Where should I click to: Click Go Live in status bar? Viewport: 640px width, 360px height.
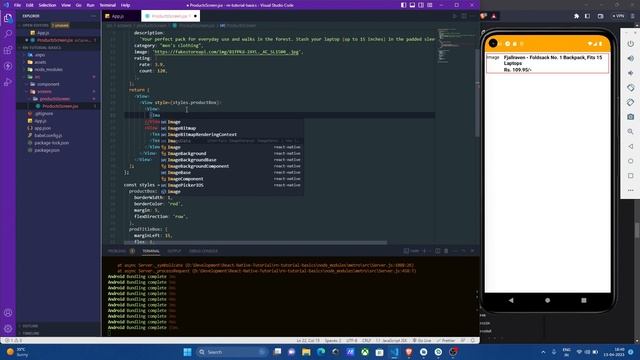pos(422,340)
